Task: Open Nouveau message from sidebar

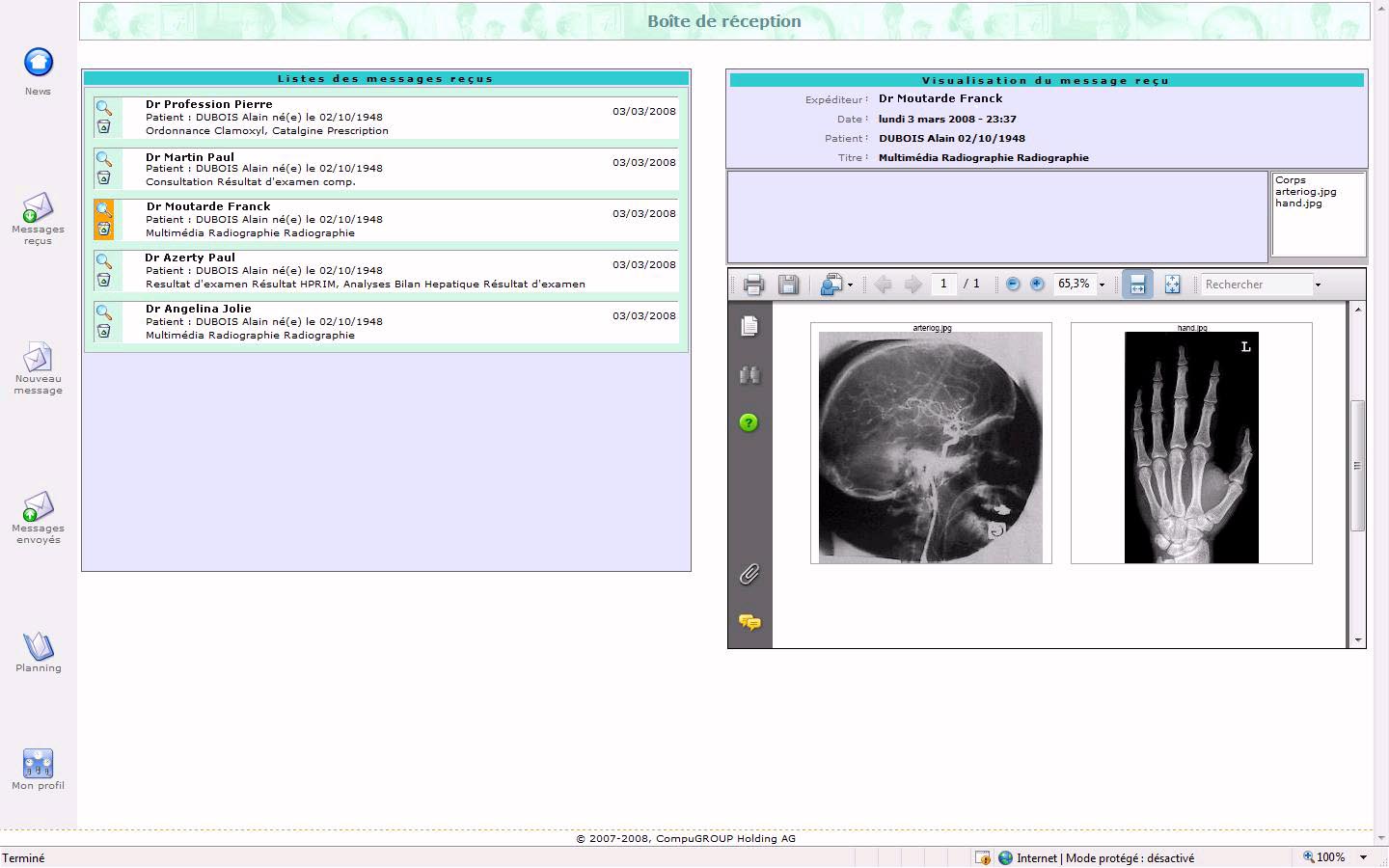Action: 38,359
